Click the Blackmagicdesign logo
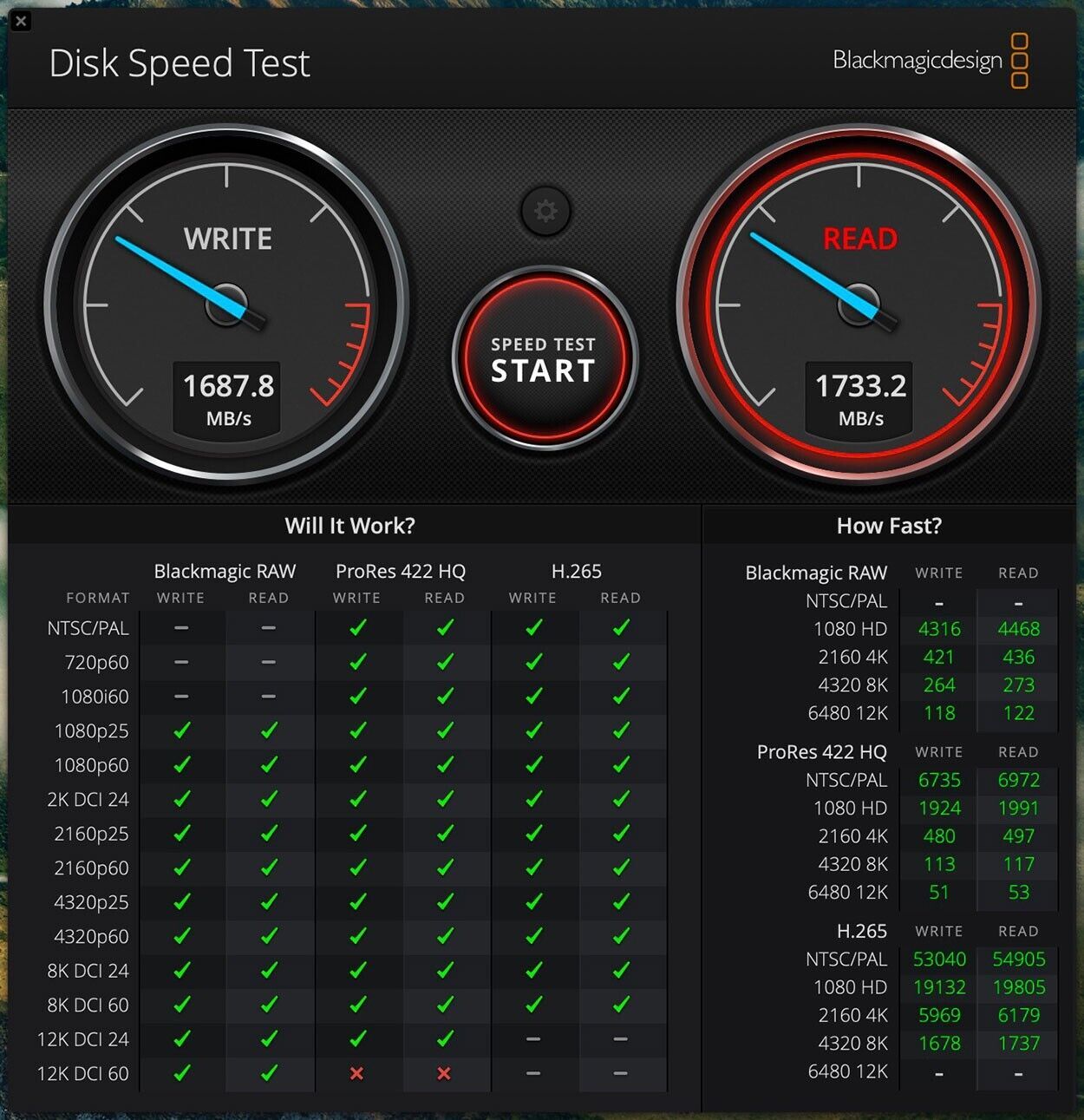 point(931,61)
